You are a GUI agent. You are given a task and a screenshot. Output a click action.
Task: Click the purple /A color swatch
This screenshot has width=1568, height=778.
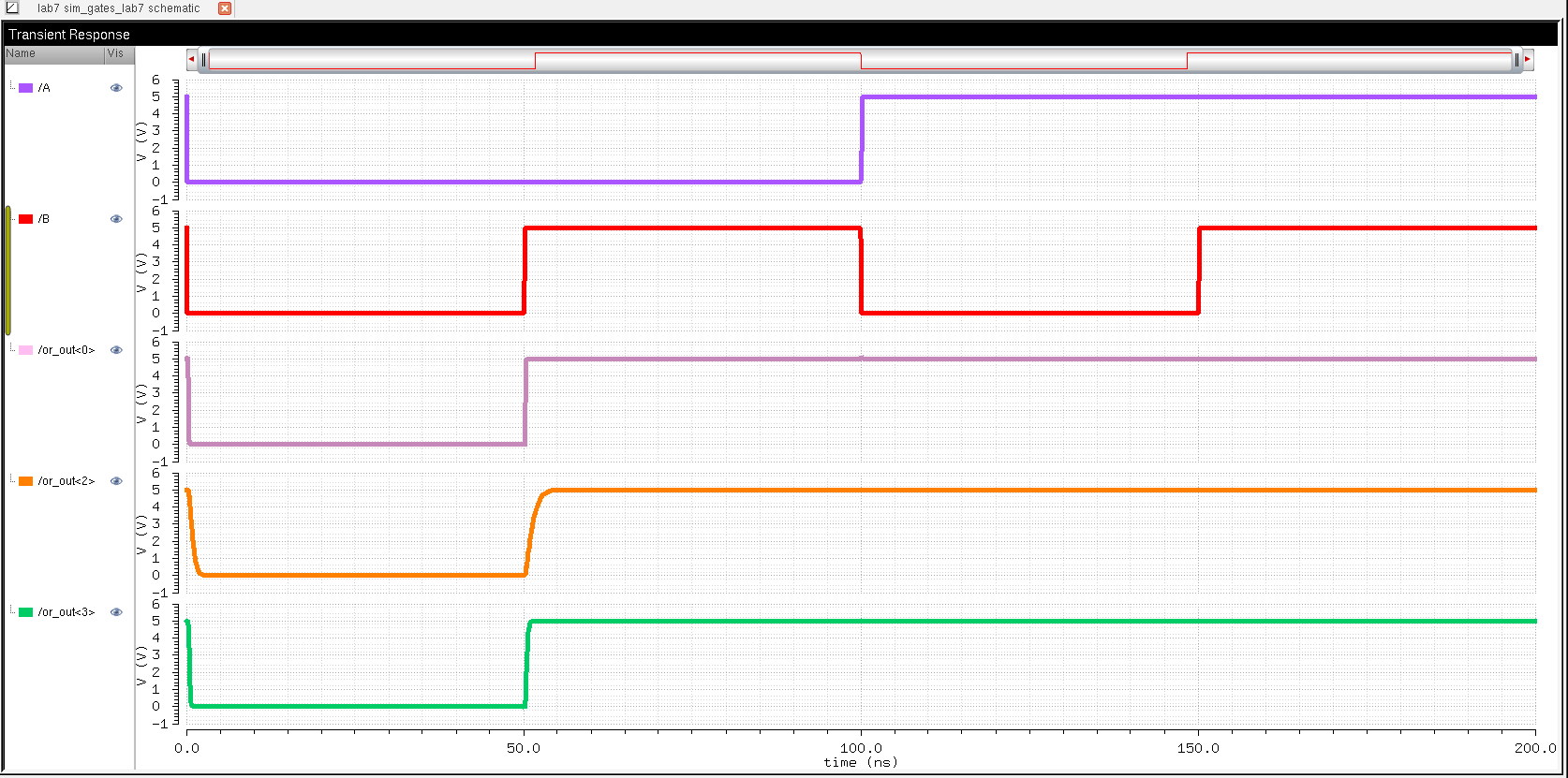tap(26, 88)
